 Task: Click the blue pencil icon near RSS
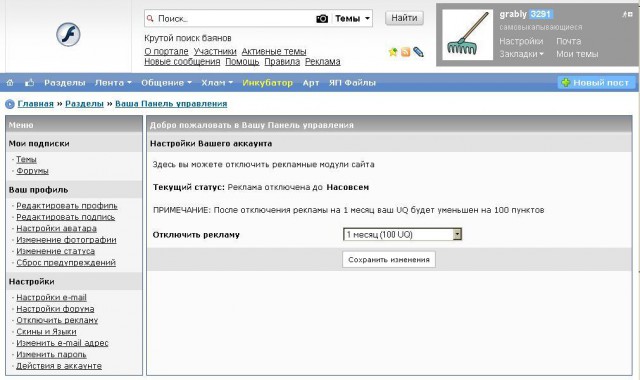coord(418,52)
